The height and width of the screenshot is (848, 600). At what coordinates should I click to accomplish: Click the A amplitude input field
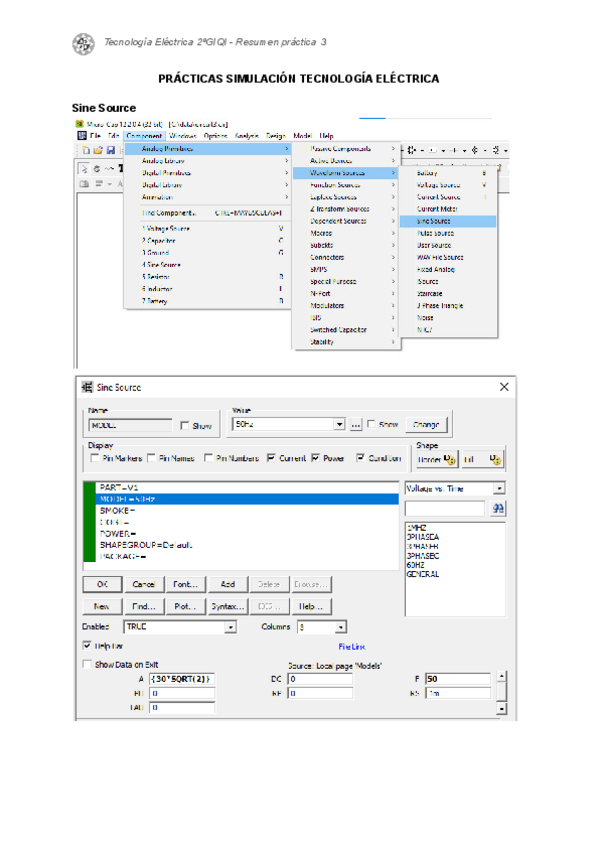[x=182, y=679]
